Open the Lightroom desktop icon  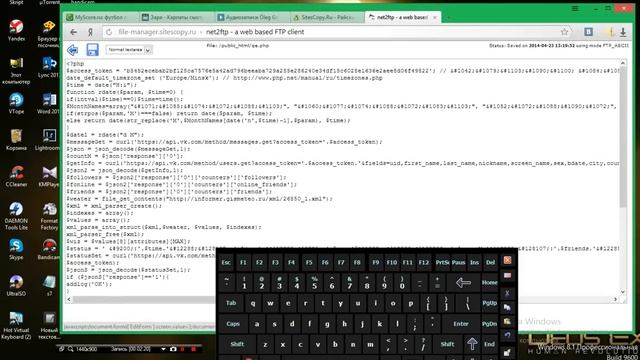click(49, 140)
